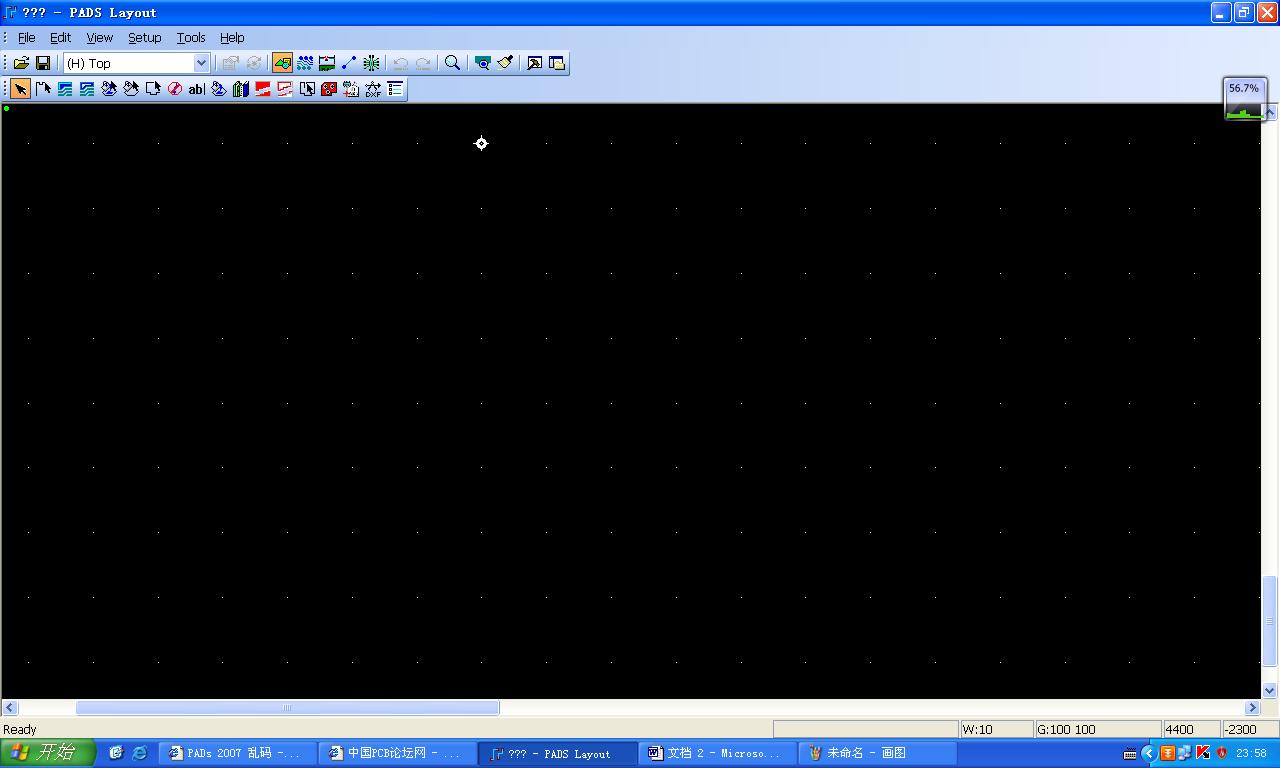Click the Board view icon
Screen dimensions: 1280x768
(483, 63)
